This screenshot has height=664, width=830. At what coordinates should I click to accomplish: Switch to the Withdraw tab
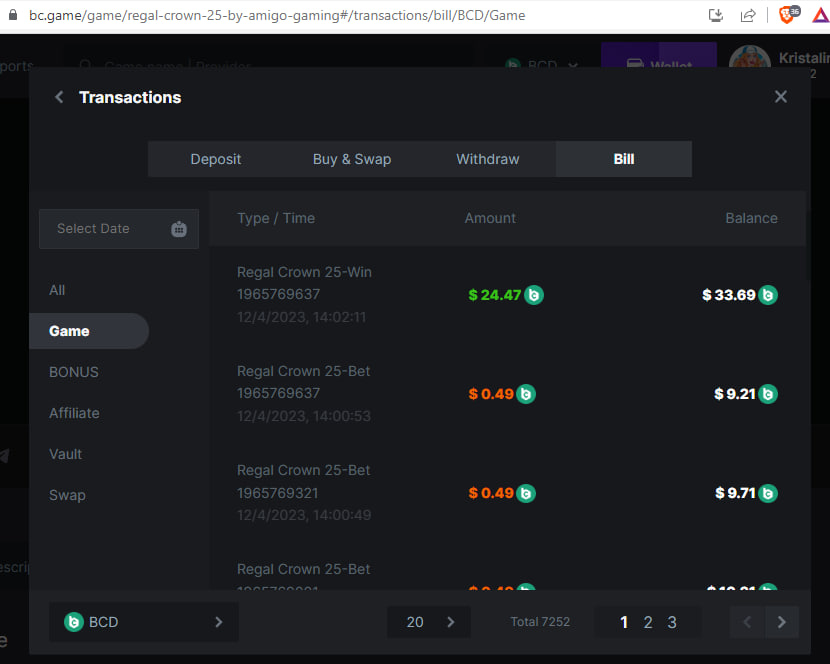pyautogui.click(x=488, y=159)
